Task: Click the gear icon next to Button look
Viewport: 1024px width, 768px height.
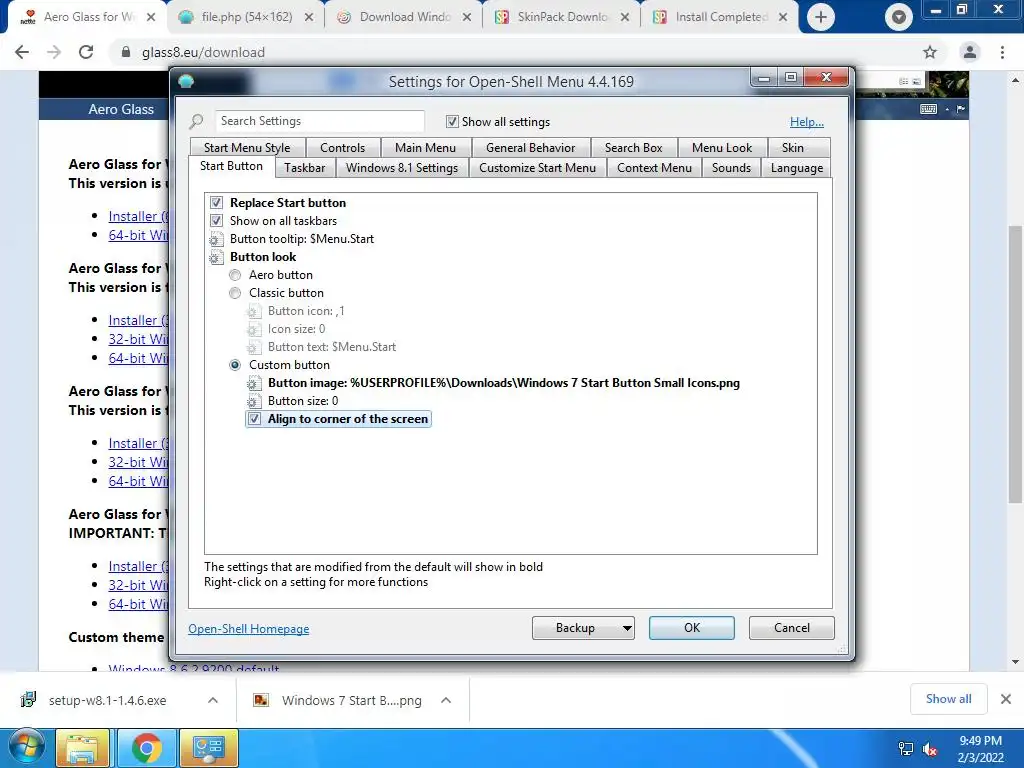Action: coord(216,257)
